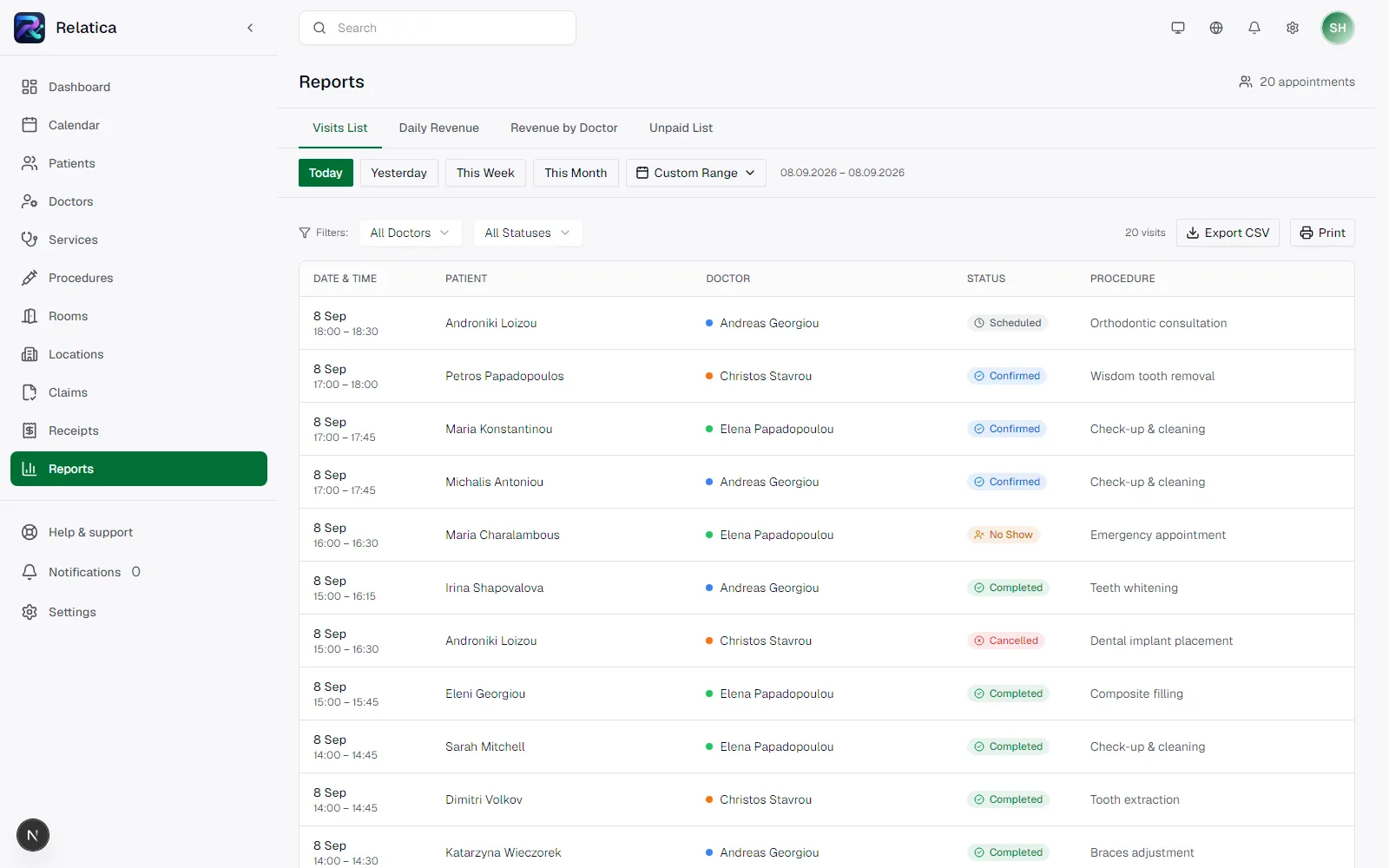Export visits with Export CSV button
The image size is (1389, 868).
(1228, 233)
